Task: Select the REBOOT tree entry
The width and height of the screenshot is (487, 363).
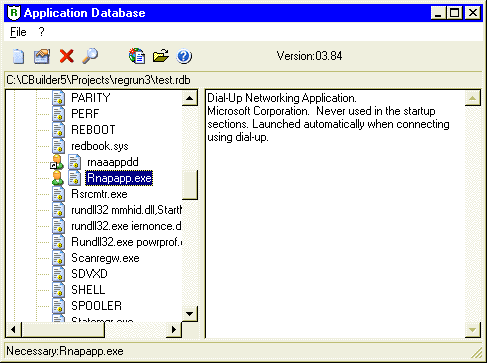Action: [x=93, y=130]
